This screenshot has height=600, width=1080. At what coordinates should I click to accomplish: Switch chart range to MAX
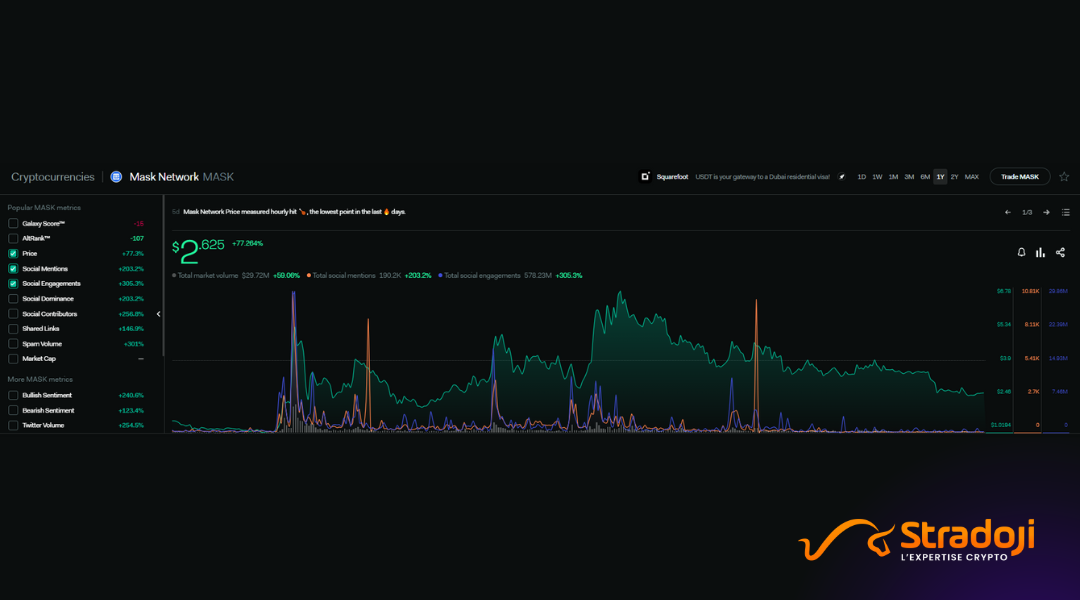click(x=972, y=177)
